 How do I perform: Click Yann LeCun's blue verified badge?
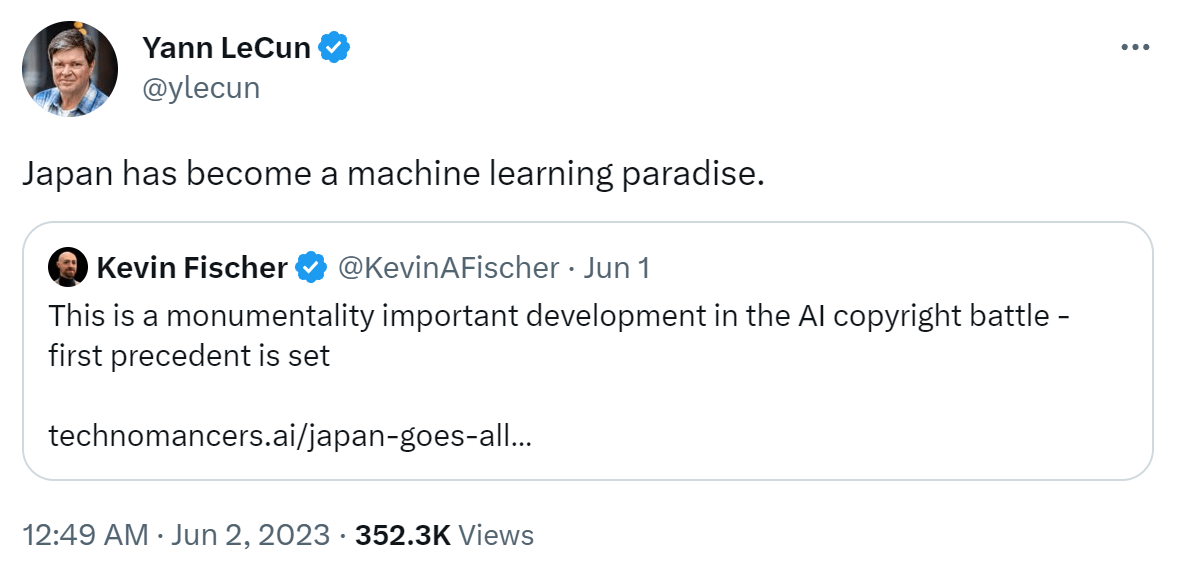(x=333, y=47)
